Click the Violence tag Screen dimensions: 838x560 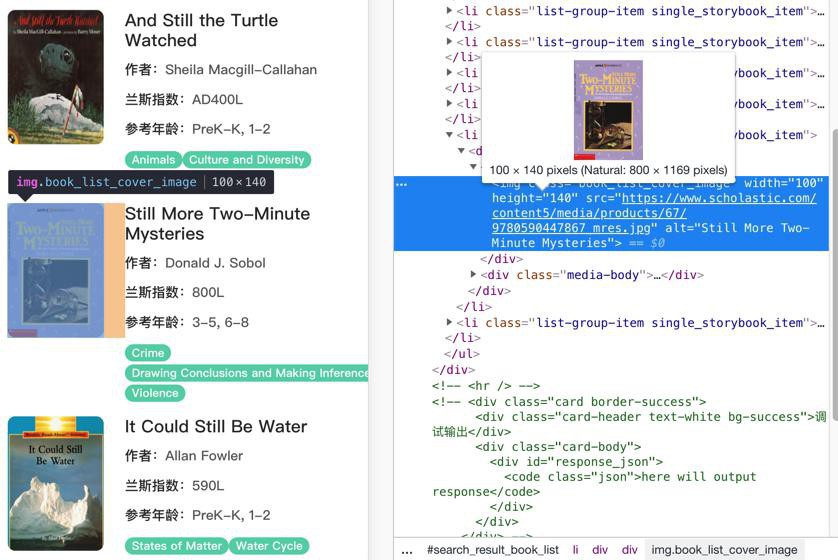tap(155, 393)
